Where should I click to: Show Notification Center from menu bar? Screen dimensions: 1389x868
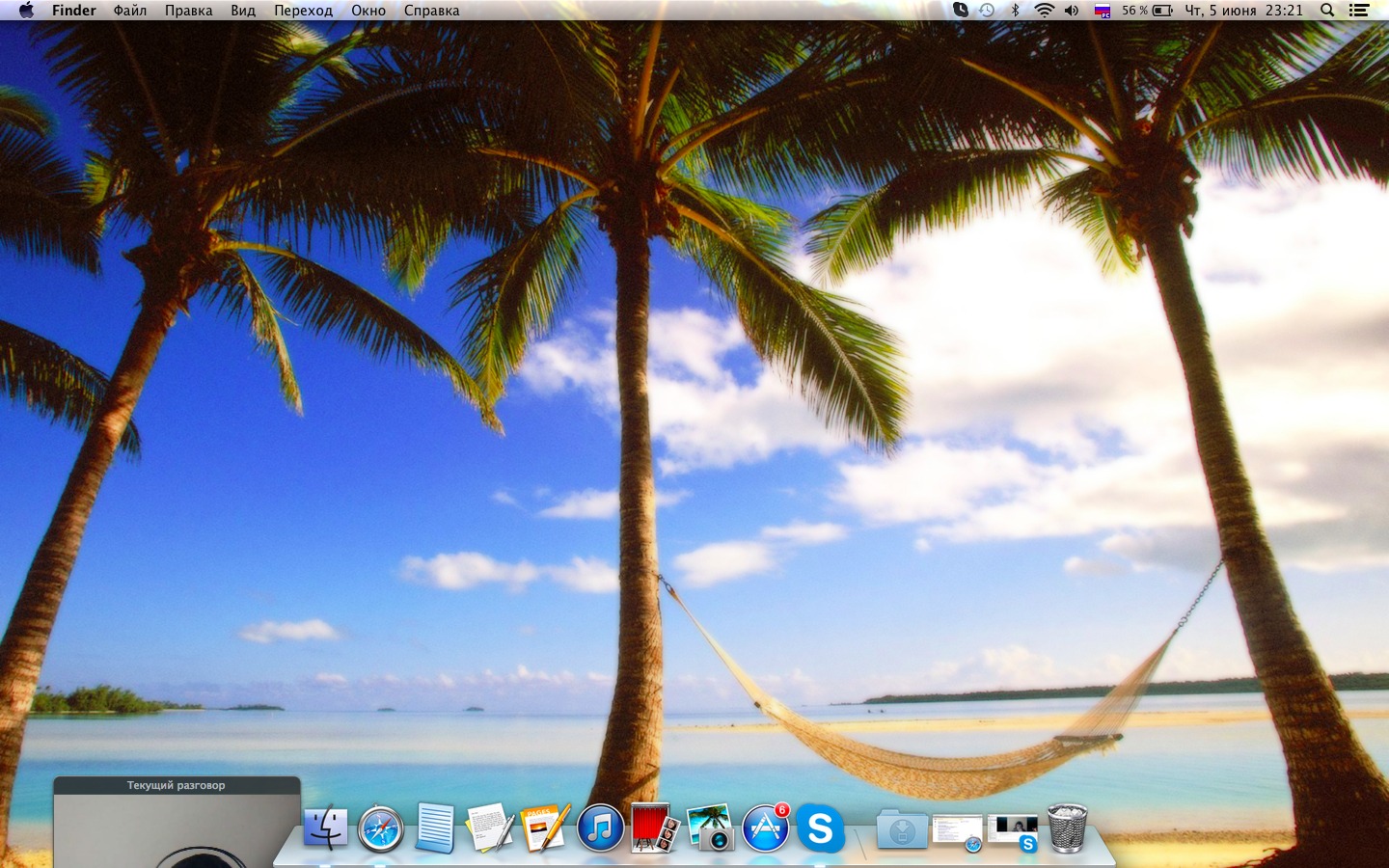1359,11
